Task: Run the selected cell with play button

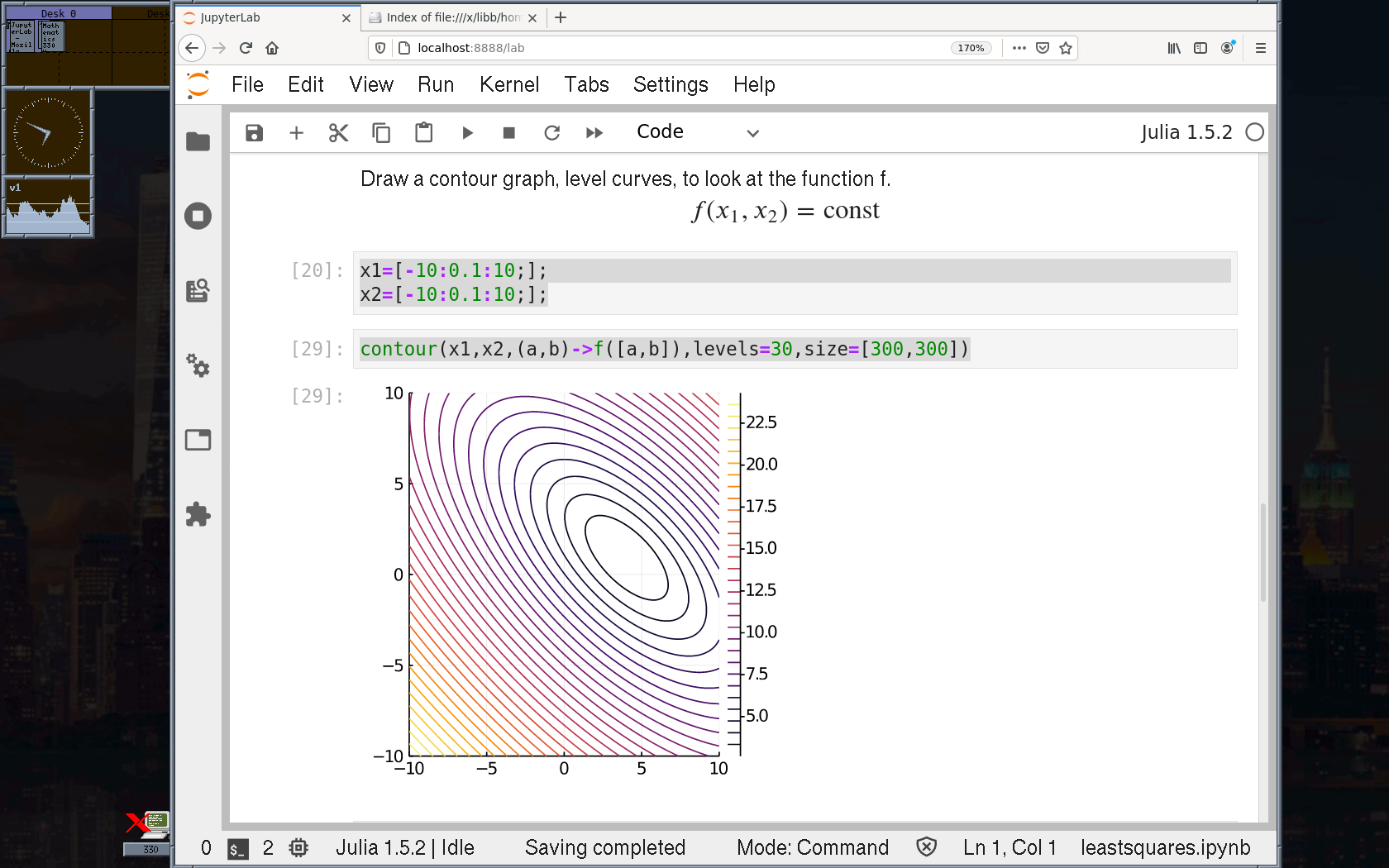Action: (467, 133)
